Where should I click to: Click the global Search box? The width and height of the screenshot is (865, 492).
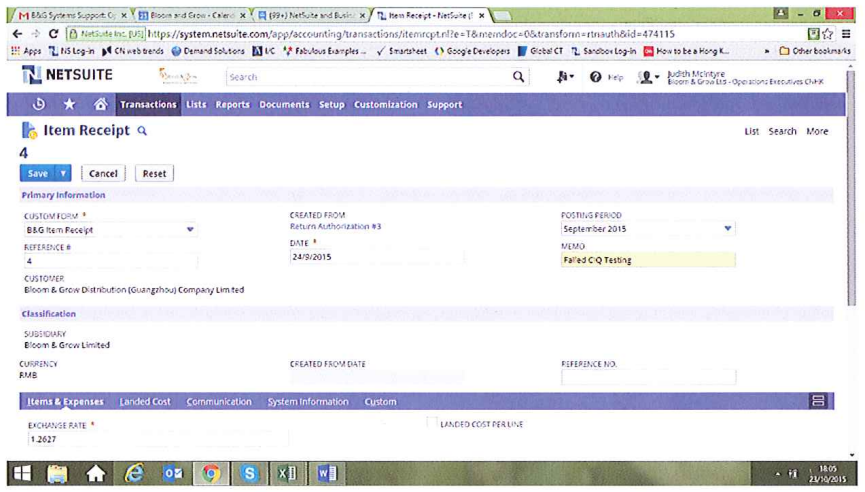tap(369, 77)
